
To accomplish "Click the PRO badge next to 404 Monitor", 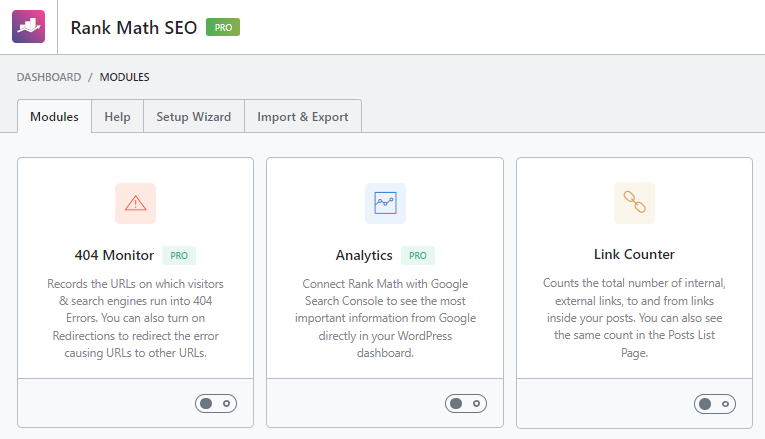I will (x=179, y=255).
